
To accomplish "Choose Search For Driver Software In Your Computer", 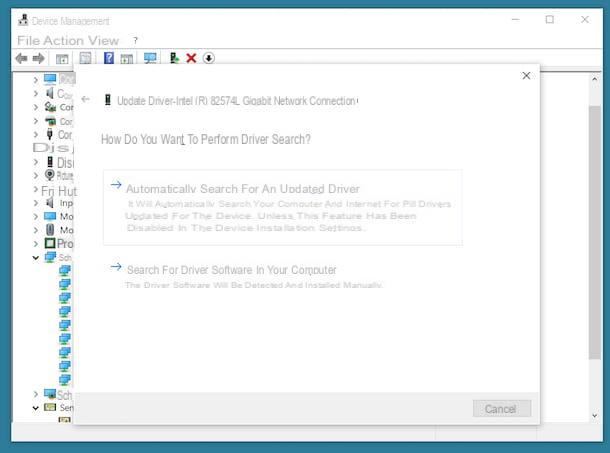I will [x=246, y=276].
